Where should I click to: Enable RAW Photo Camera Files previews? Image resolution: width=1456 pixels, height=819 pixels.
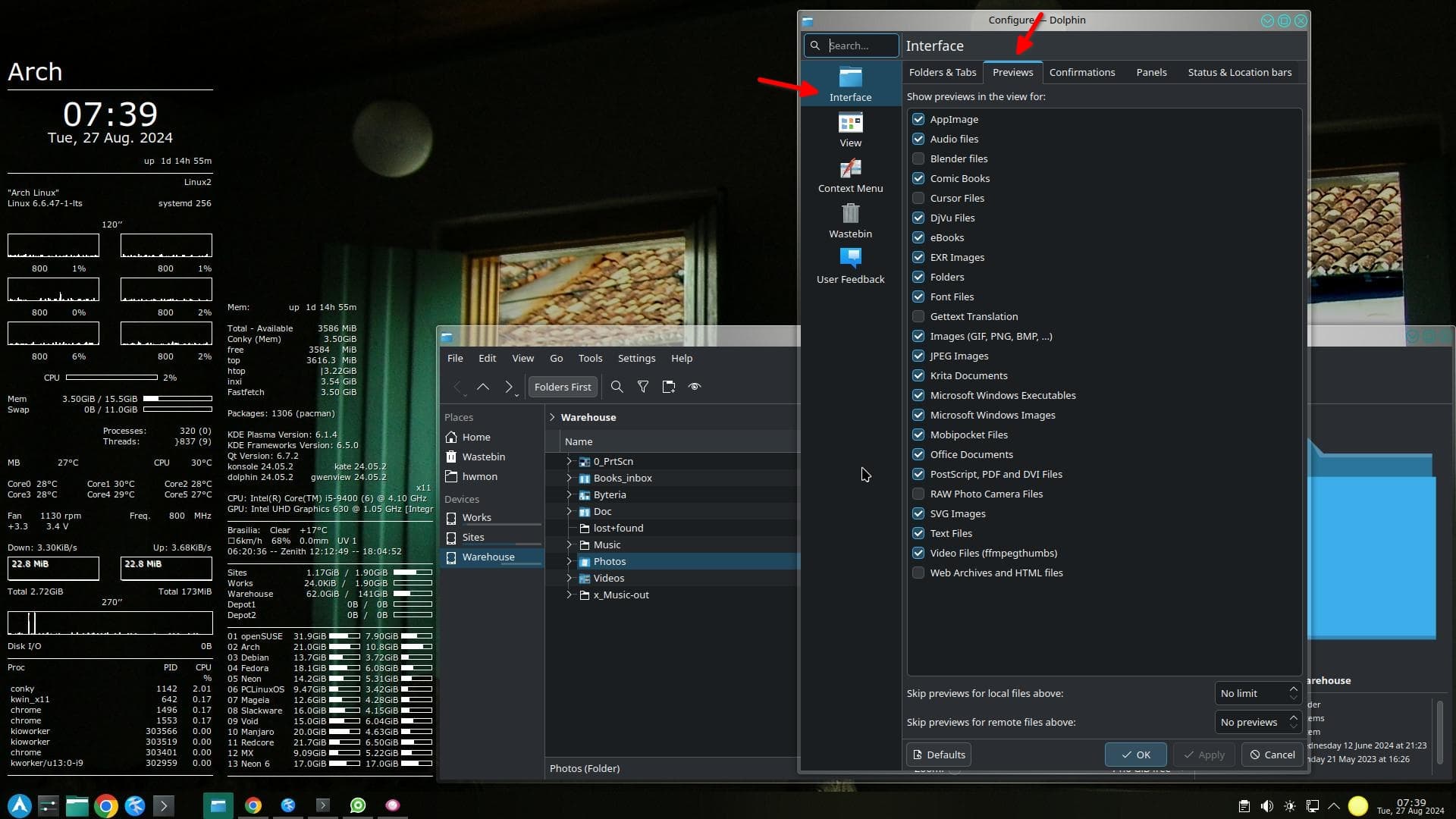coord(918,494)
